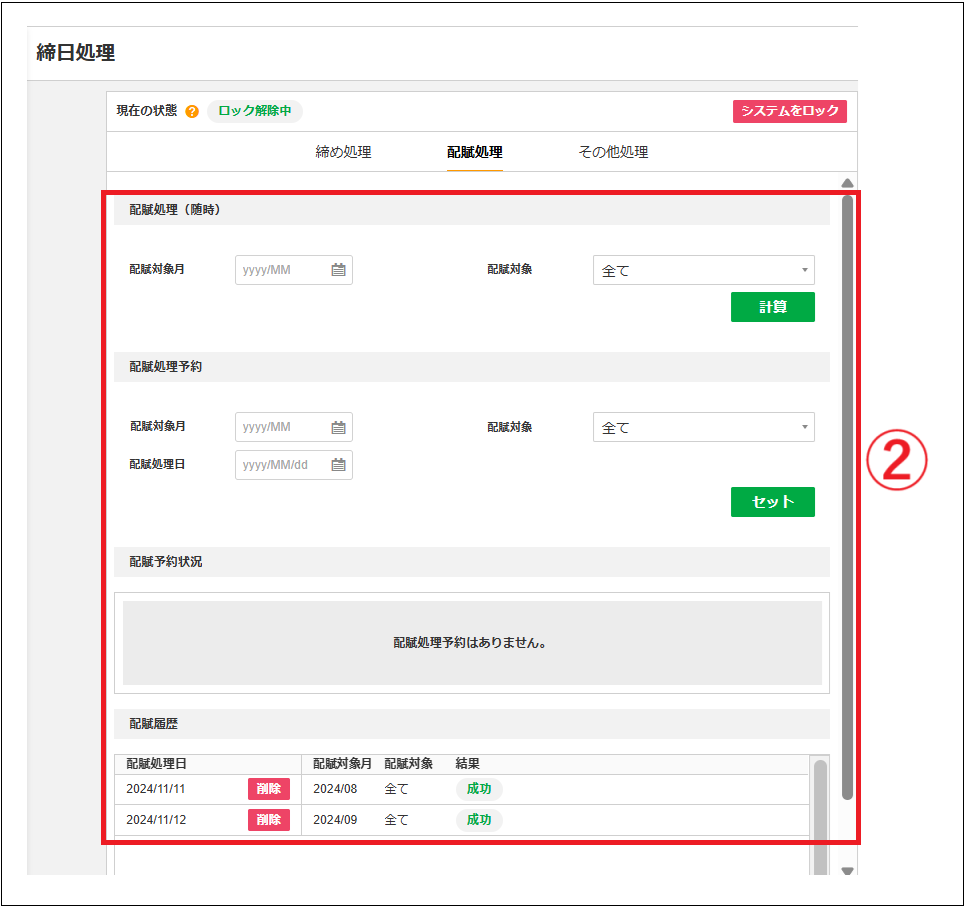This screenshot has height=906, width=966.
Task: Click the help question mark beside 現在の状態
Action: pos(190,111)
